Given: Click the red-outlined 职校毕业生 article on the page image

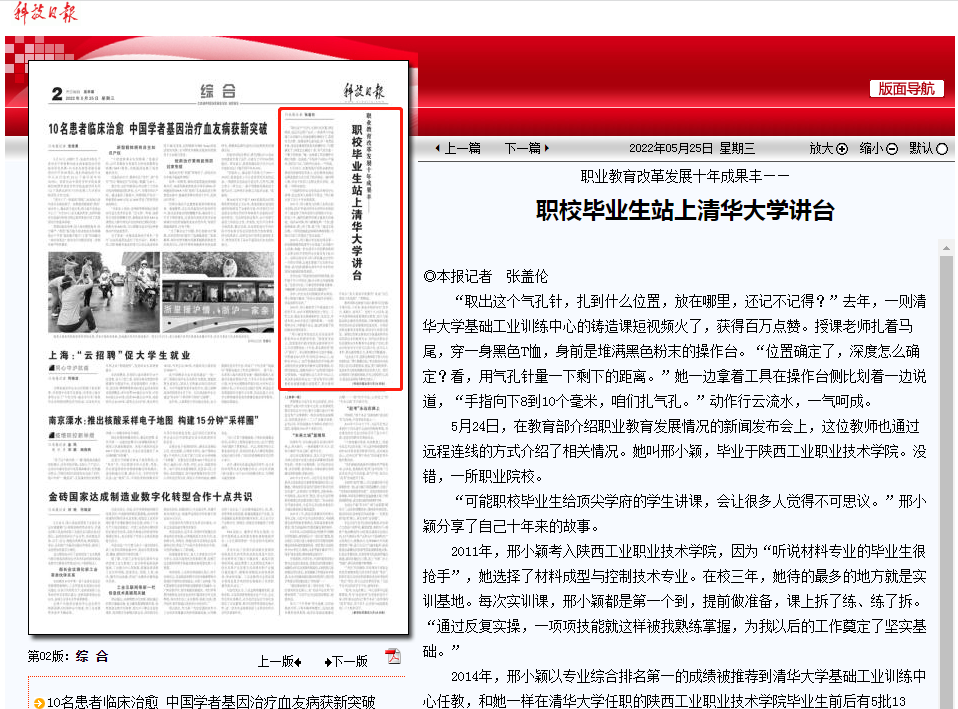Looking at the screenshot, I should [340, 249].
